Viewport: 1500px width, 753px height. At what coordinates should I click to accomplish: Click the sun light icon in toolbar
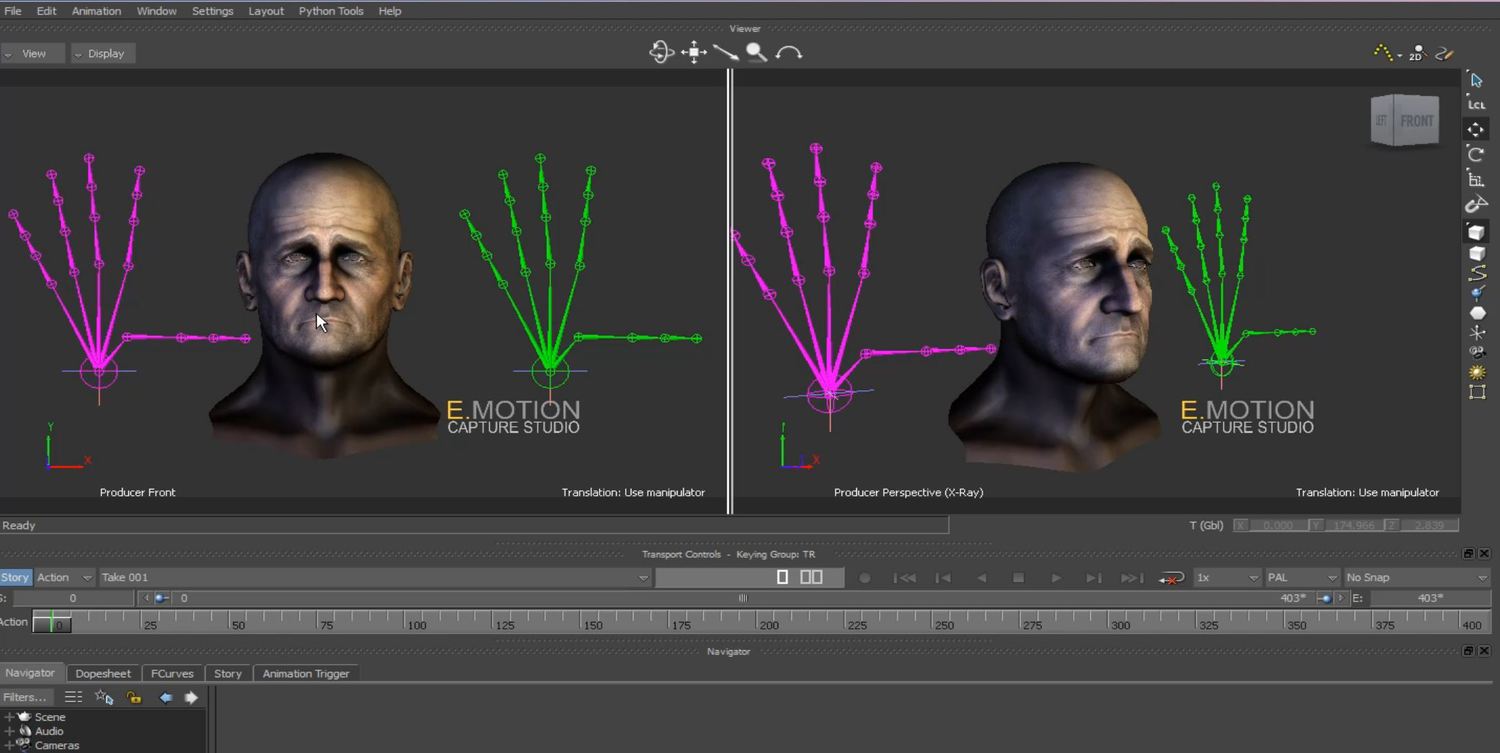(x=1476, y=372)
